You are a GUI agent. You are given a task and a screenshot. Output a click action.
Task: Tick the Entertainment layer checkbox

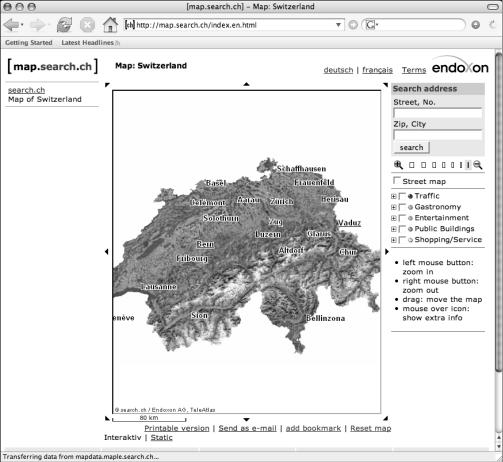point(402,218)
